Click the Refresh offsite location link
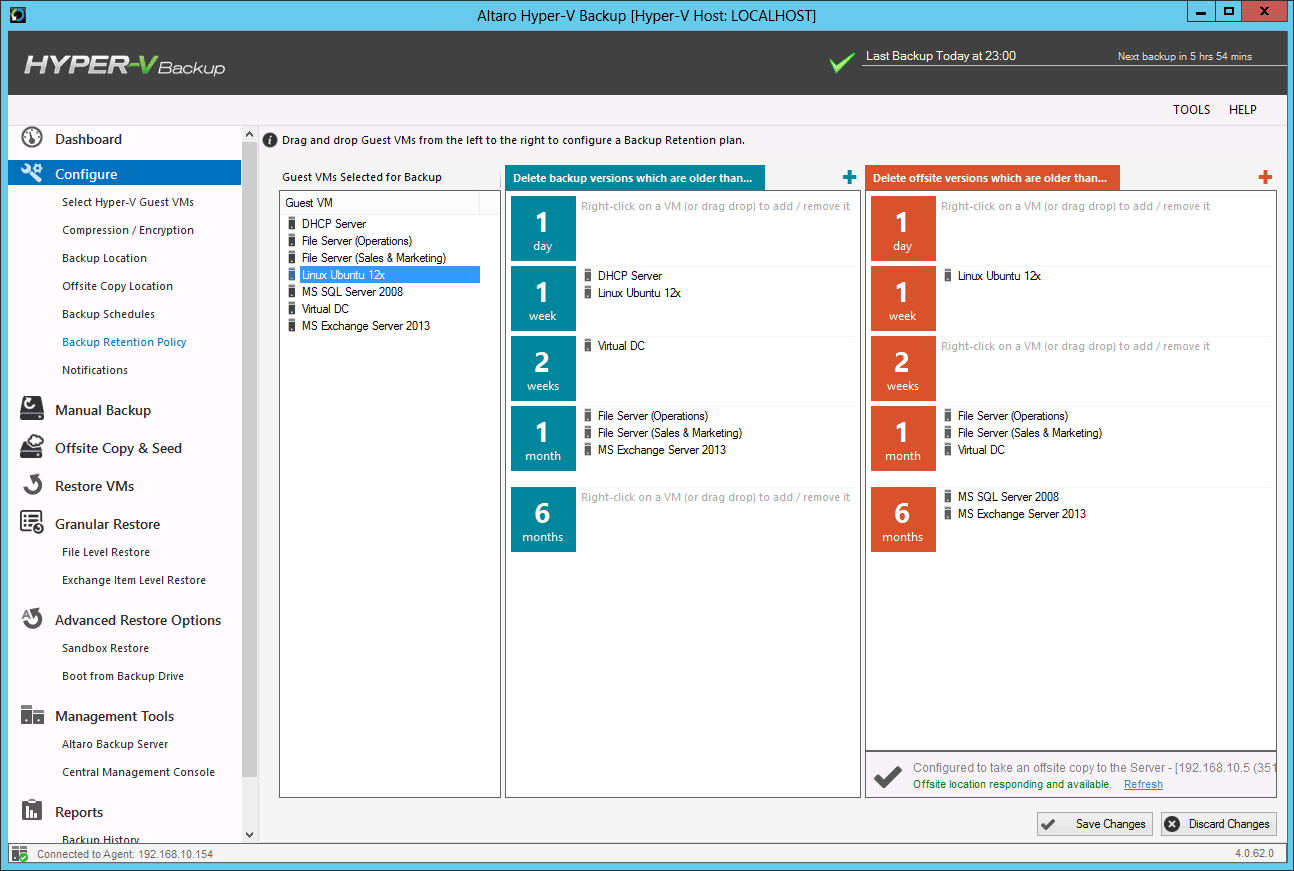This screenshot has width=1294, height=871. 1143,784
